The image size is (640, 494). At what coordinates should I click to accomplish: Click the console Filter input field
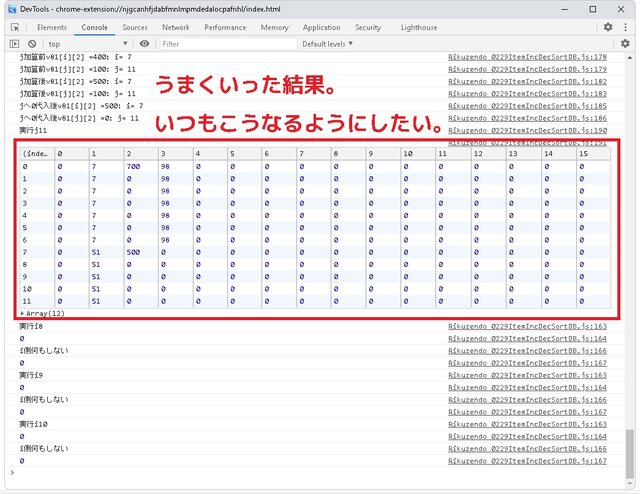point(228,44)
